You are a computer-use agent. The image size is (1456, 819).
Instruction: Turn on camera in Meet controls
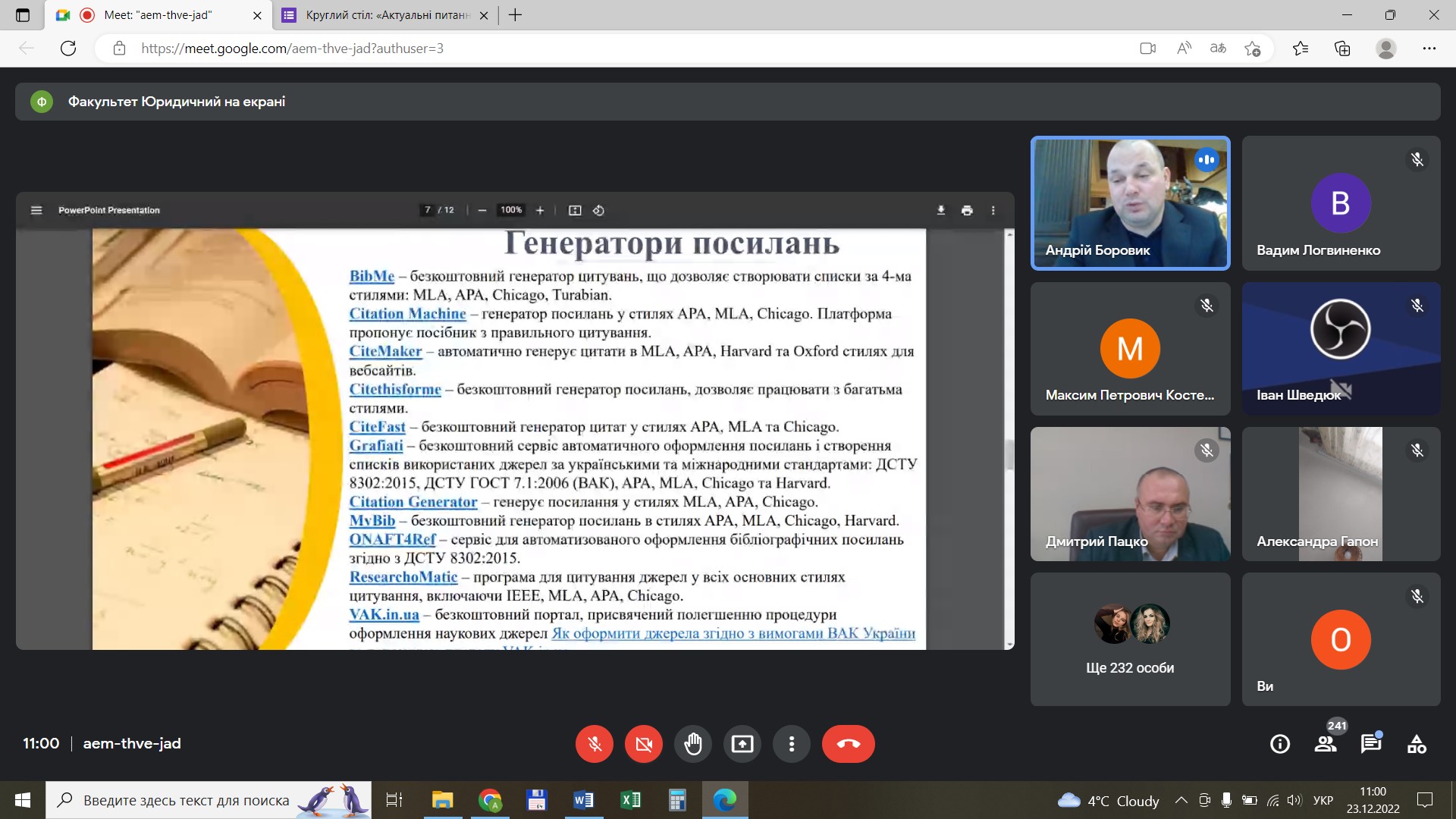point(644,744)
